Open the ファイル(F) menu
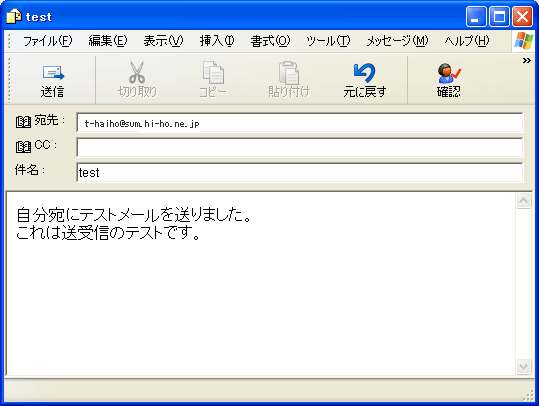 click(x=47, y=41)
